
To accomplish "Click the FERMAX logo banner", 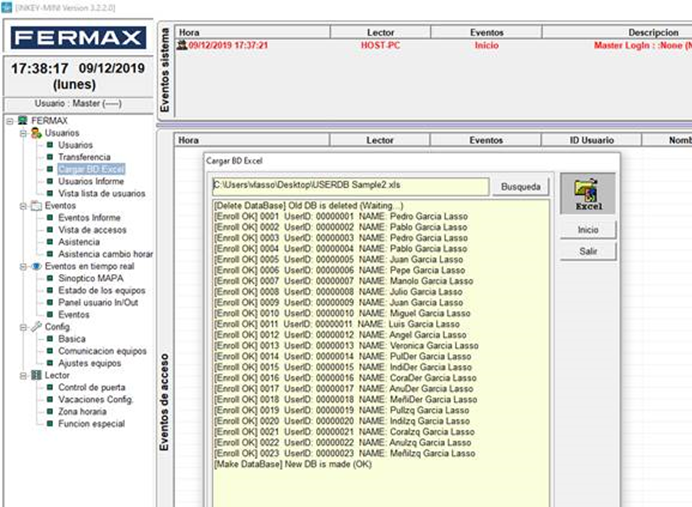I will (78, 38).
